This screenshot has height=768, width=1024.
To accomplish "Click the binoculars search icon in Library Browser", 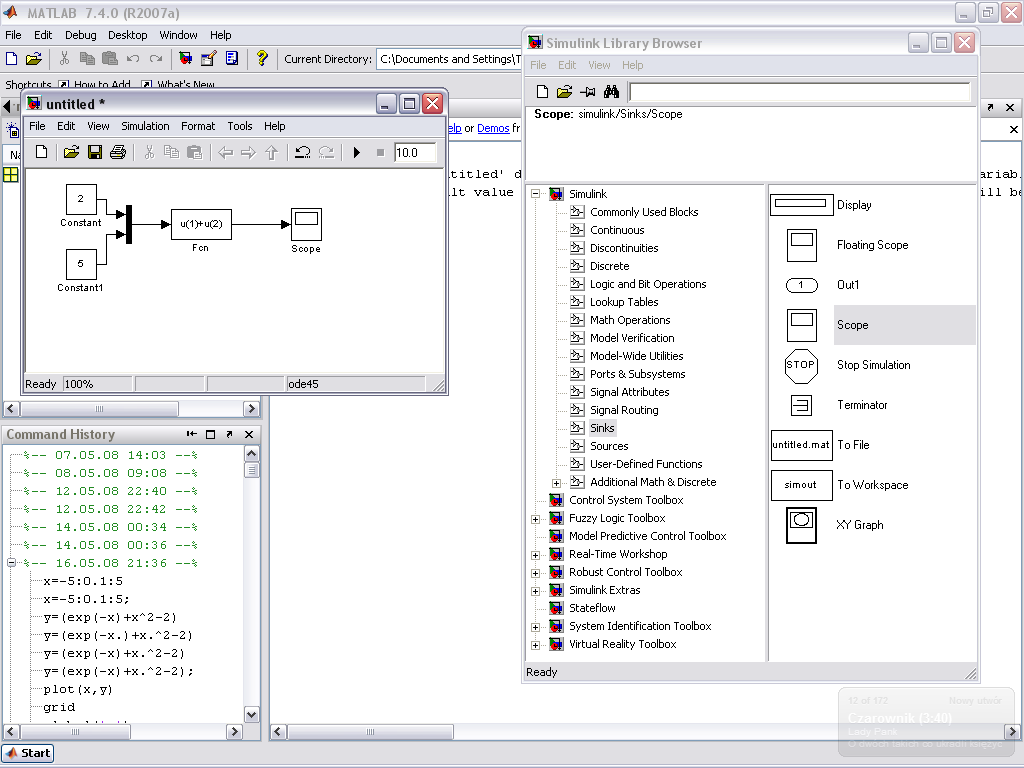I will [611, 91].
